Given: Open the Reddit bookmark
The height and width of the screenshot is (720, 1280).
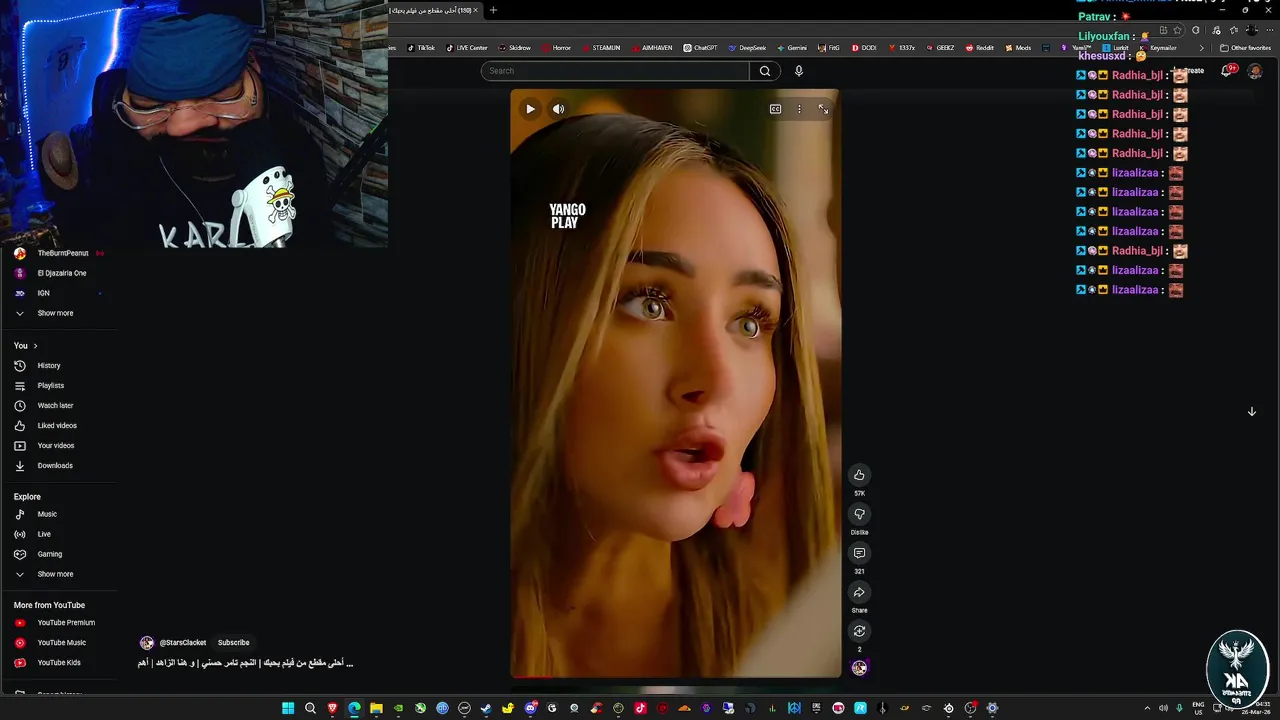Looking at the screenshot, I should pyautogui.click(x=980, y=48).
